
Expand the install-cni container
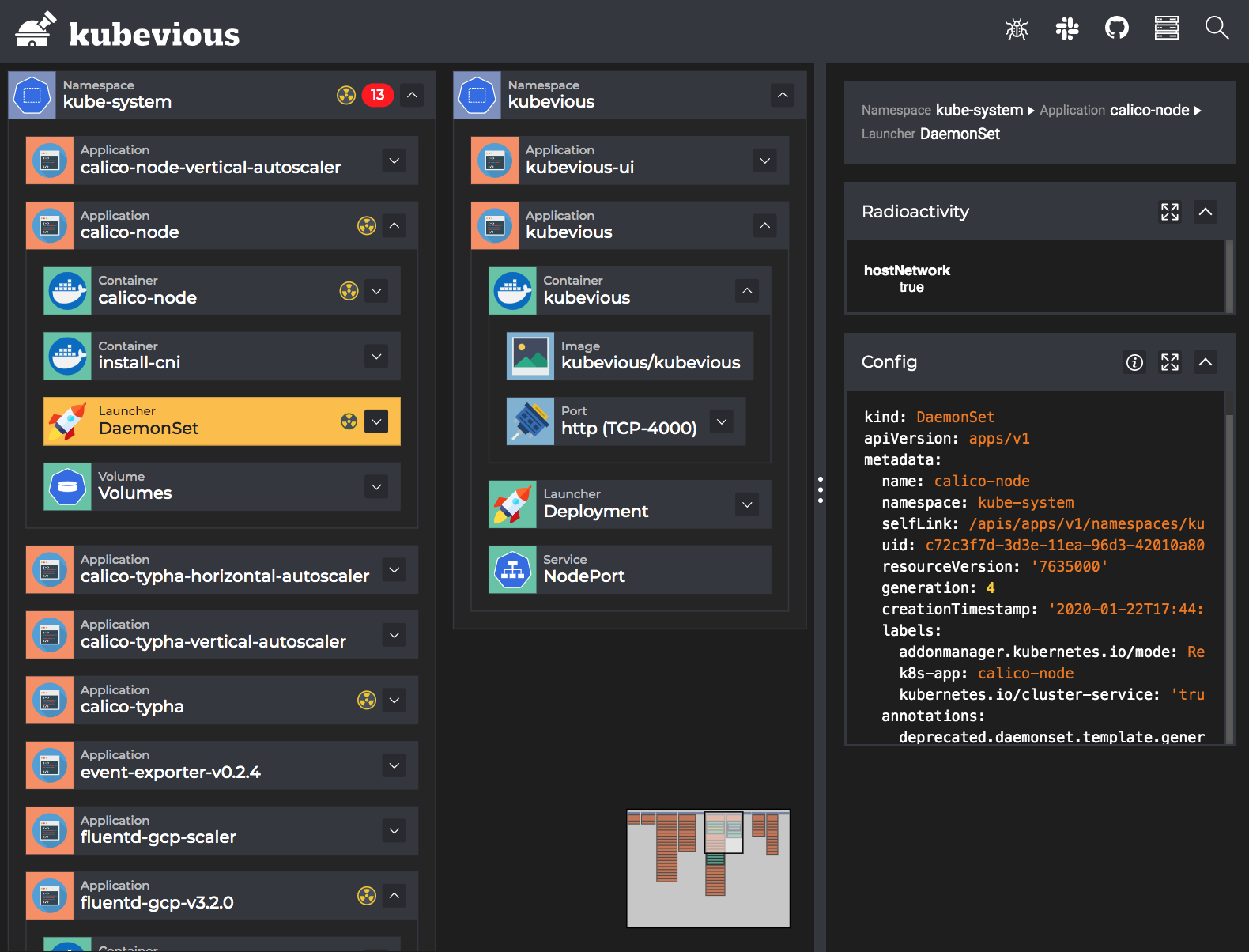coord(377,357)
